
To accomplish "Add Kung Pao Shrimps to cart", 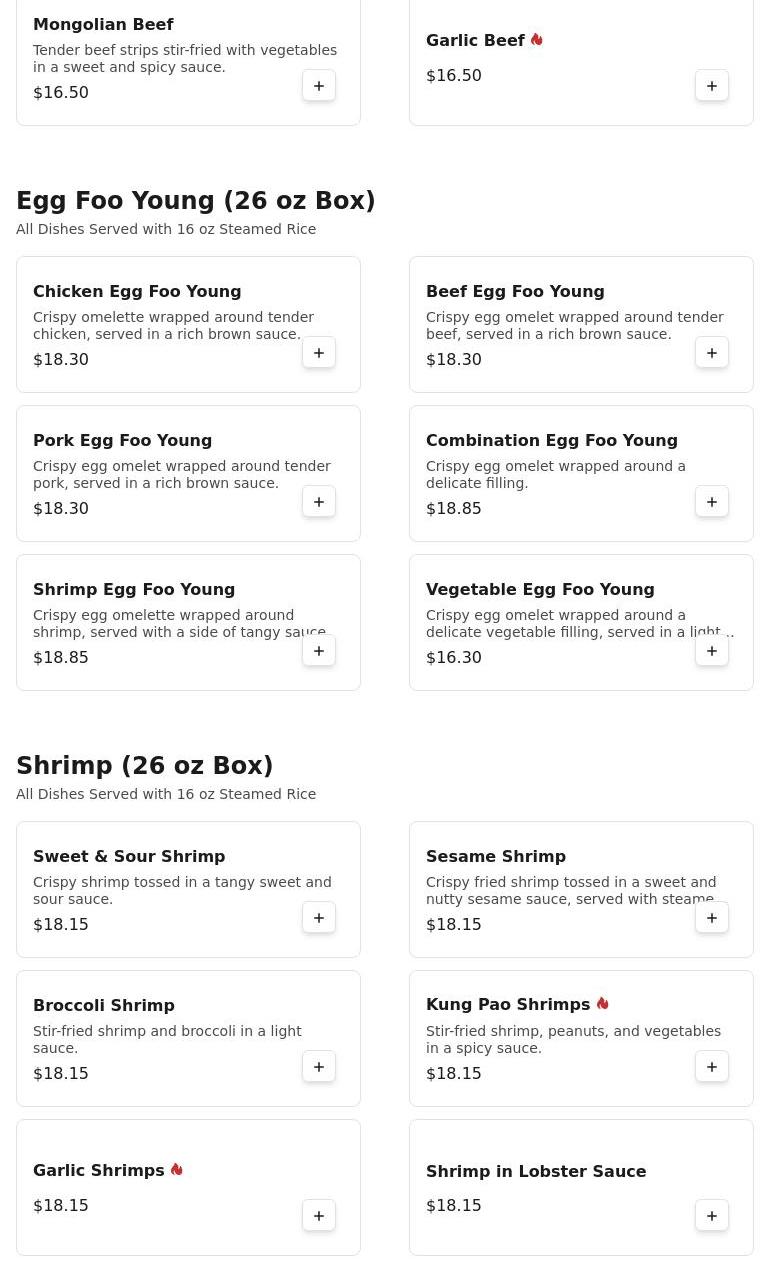I will [712, 1067].
